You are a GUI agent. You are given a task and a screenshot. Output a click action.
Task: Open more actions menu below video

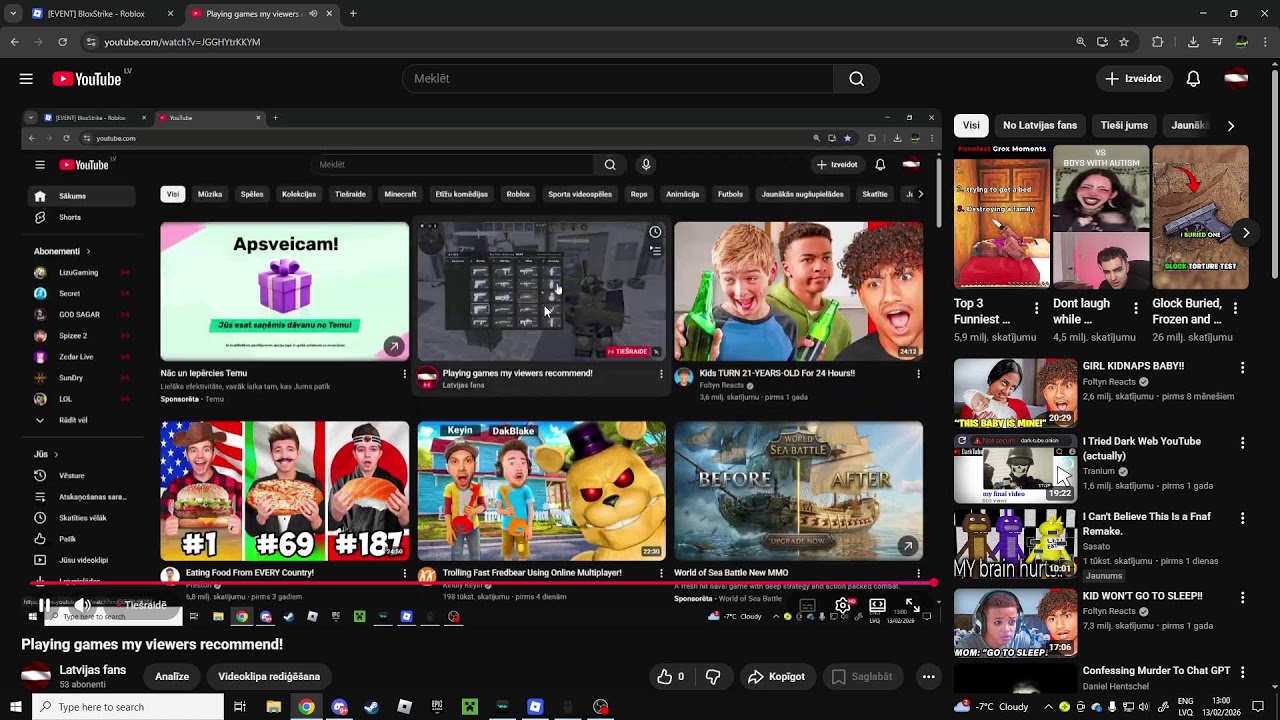928,677
